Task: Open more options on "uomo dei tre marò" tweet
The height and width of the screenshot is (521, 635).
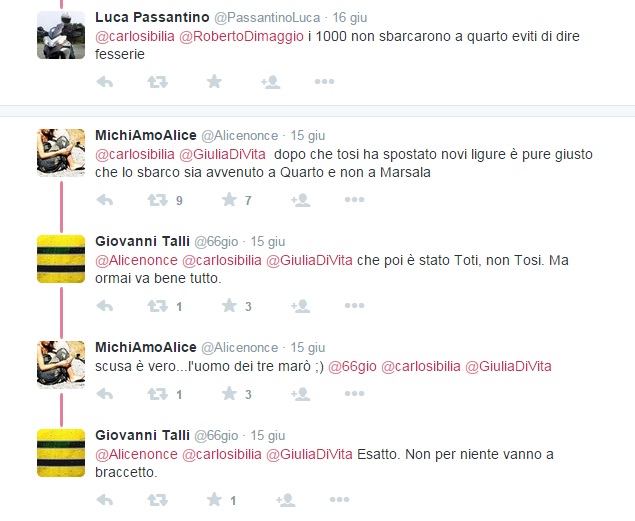Action: 354,393
